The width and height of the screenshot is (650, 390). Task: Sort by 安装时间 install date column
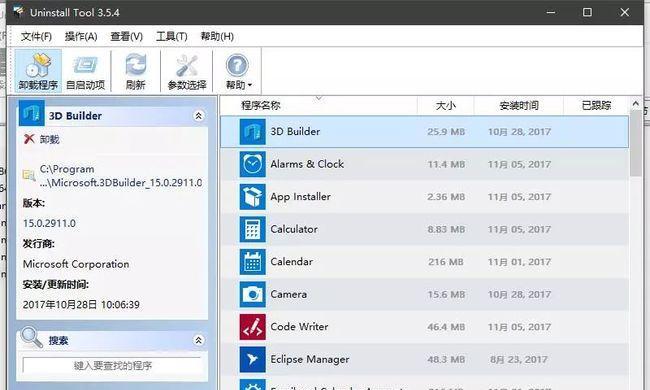[519, 105]
